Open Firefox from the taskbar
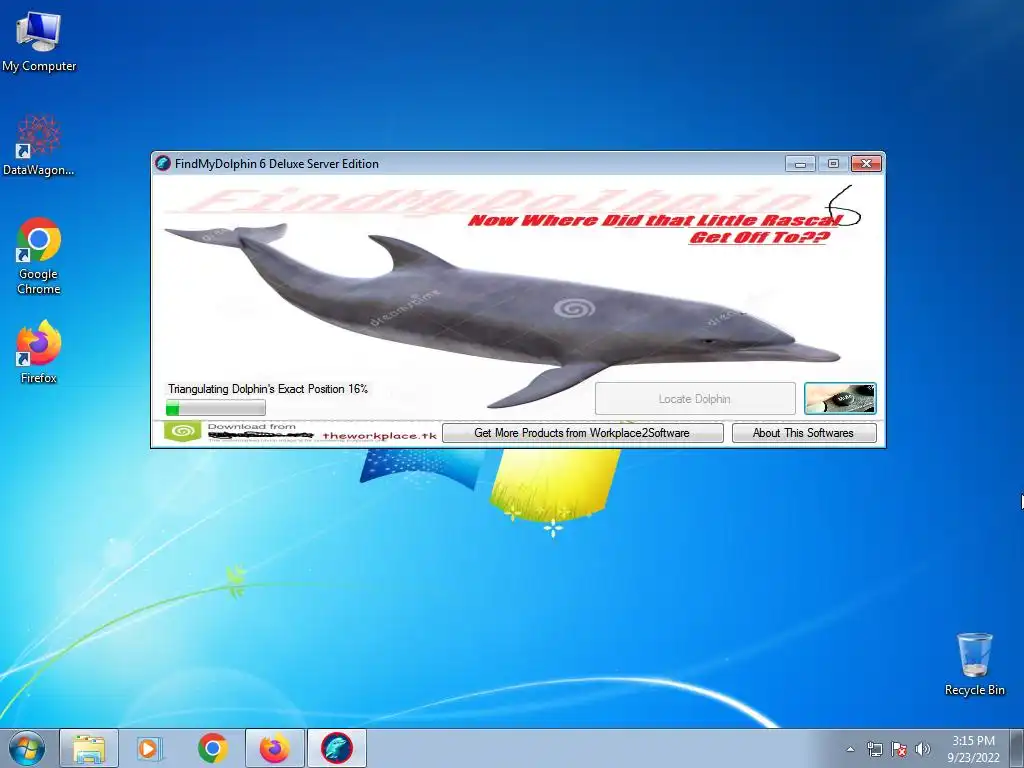 [274, 748]
